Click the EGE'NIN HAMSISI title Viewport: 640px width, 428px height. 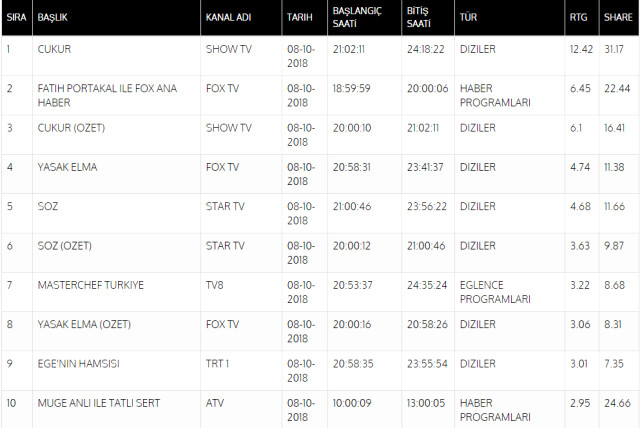[79, 363]
